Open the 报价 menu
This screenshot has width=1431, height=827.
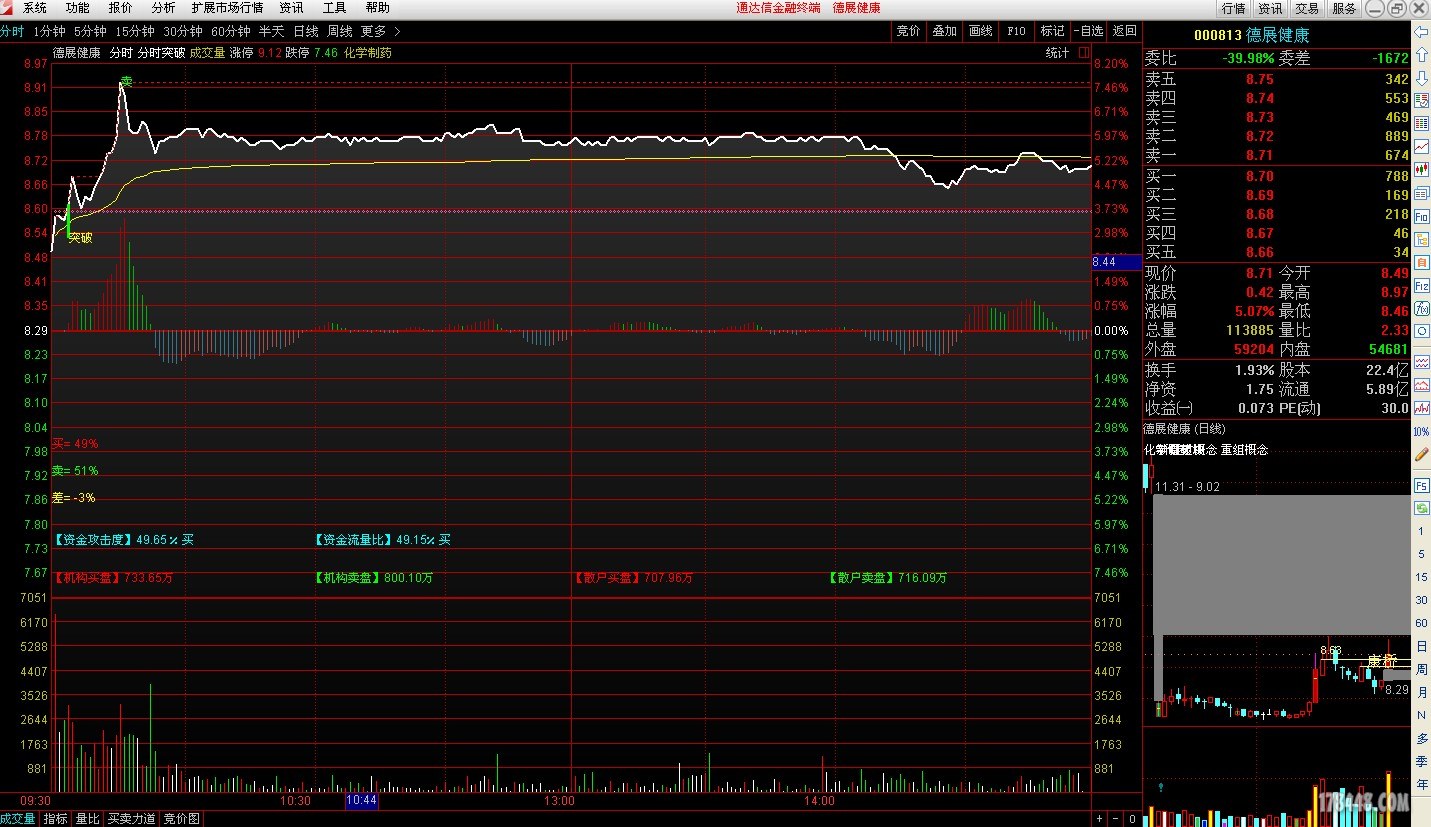pos(121,8)
